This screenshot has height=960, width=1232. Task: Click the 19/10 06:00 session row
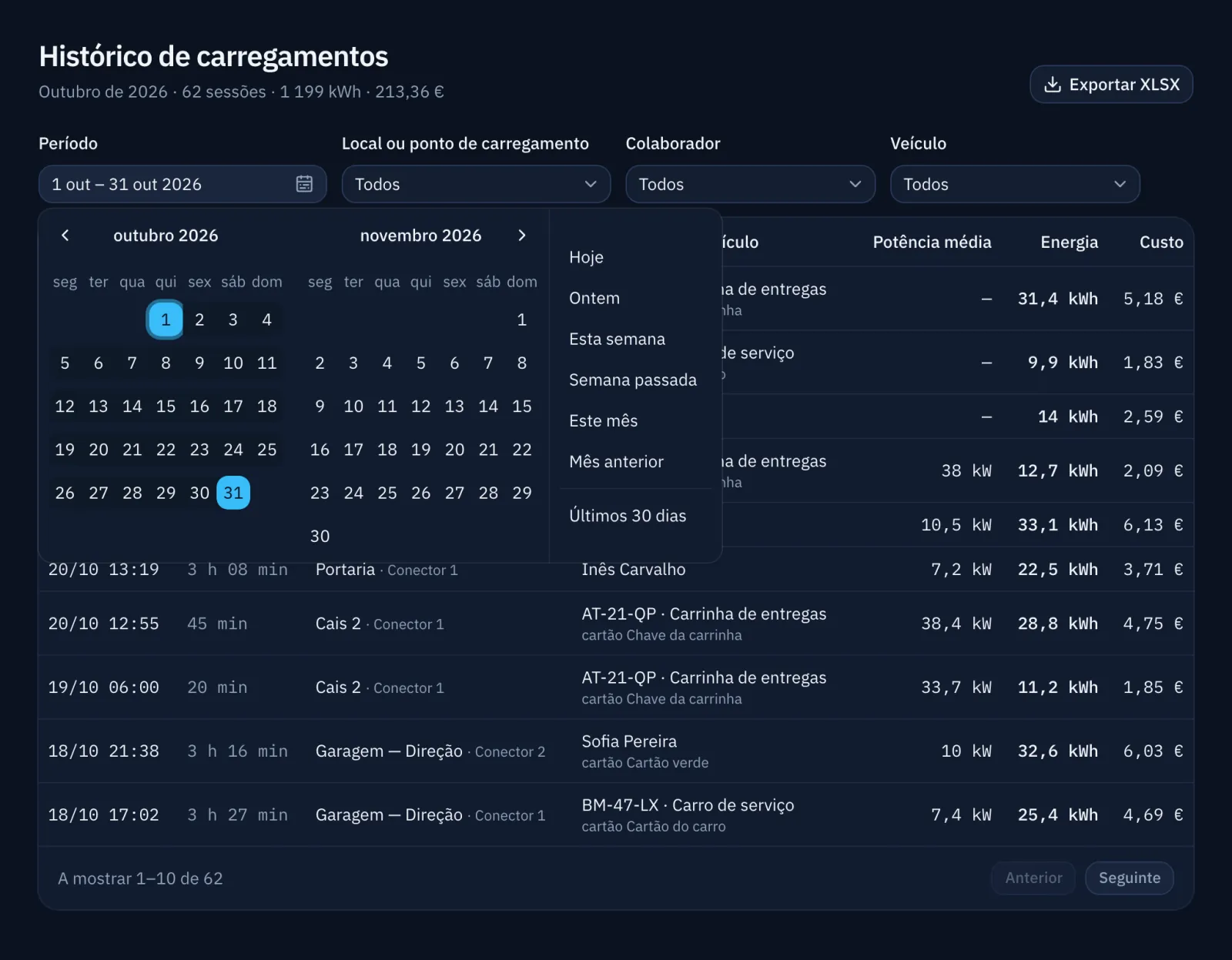[x=616, y=687]
